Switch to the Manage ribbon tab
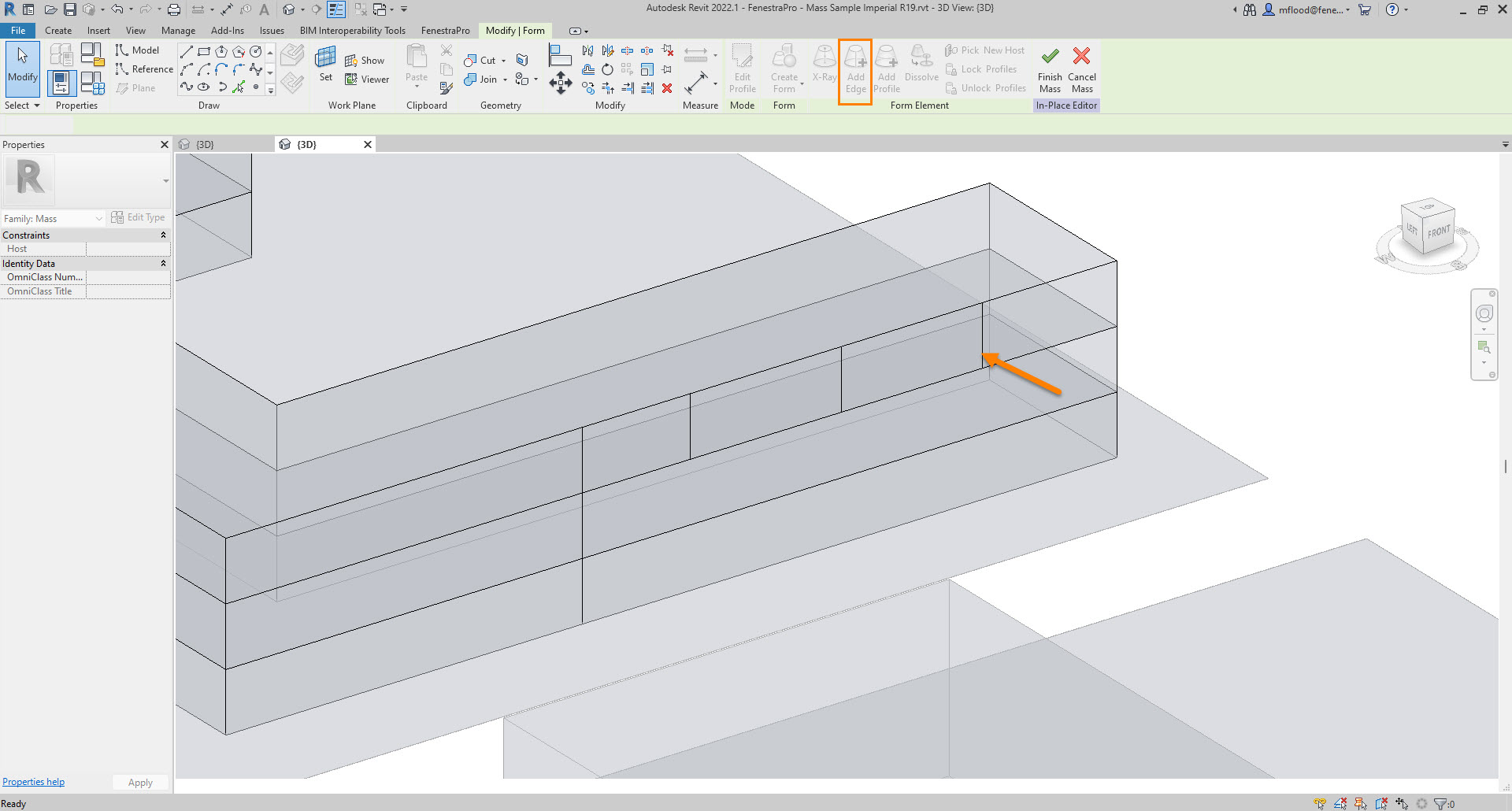 (x=178, y=30)
